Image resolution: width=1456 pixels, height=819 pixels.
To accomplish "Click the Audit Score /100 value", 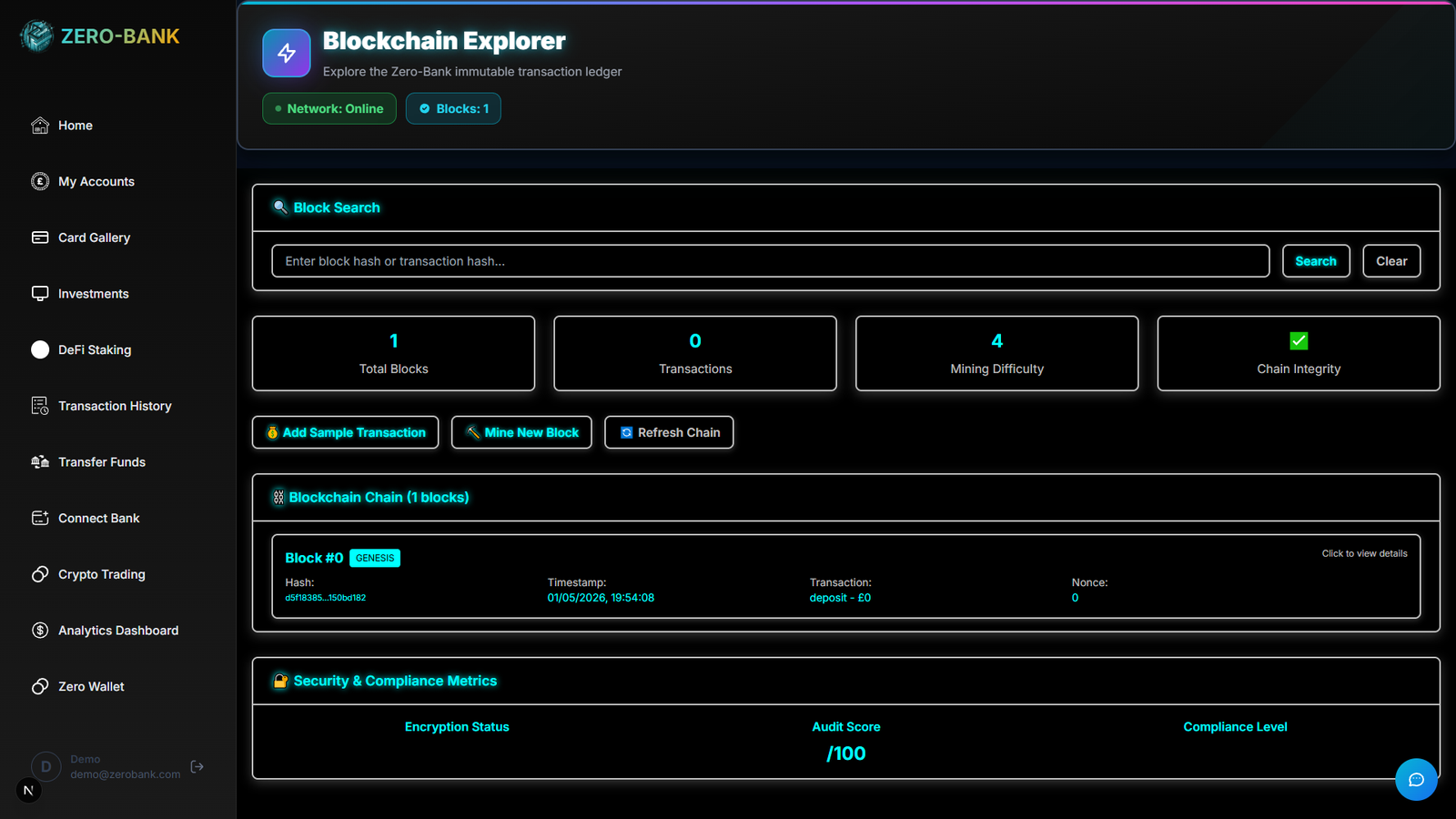I will 846,753.
